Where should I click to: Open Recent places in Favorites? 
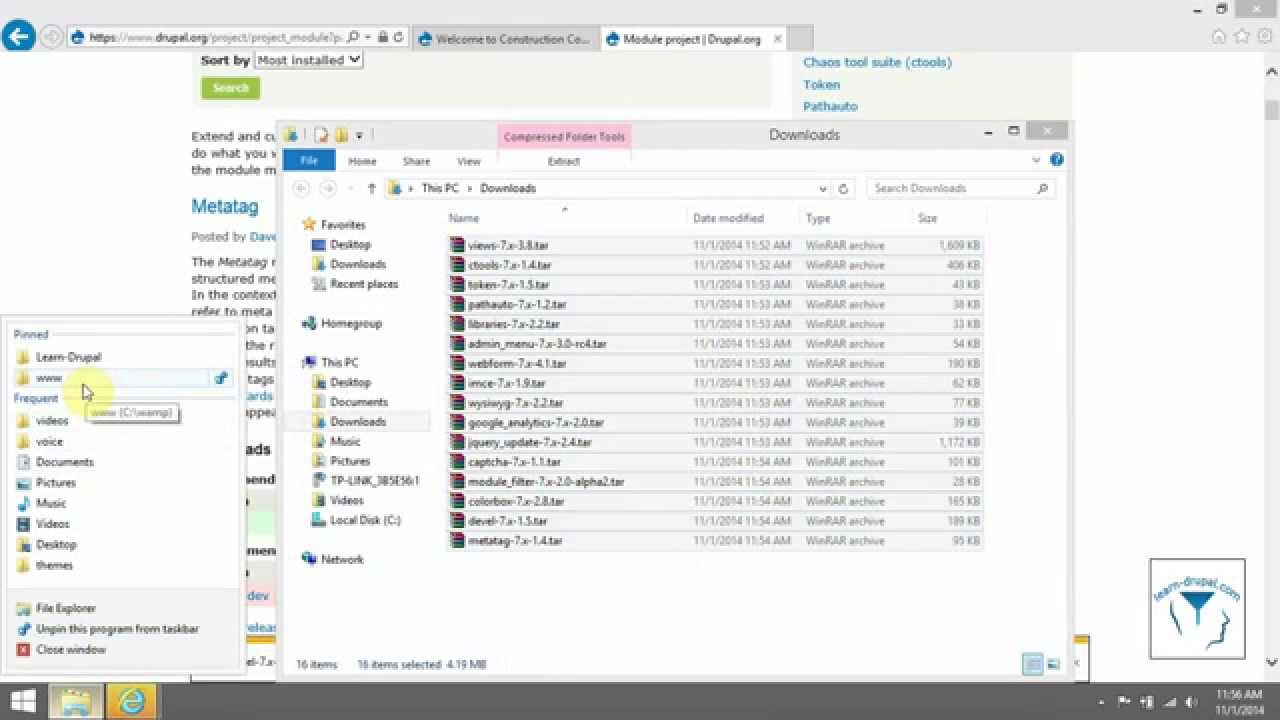pos(364,284)
